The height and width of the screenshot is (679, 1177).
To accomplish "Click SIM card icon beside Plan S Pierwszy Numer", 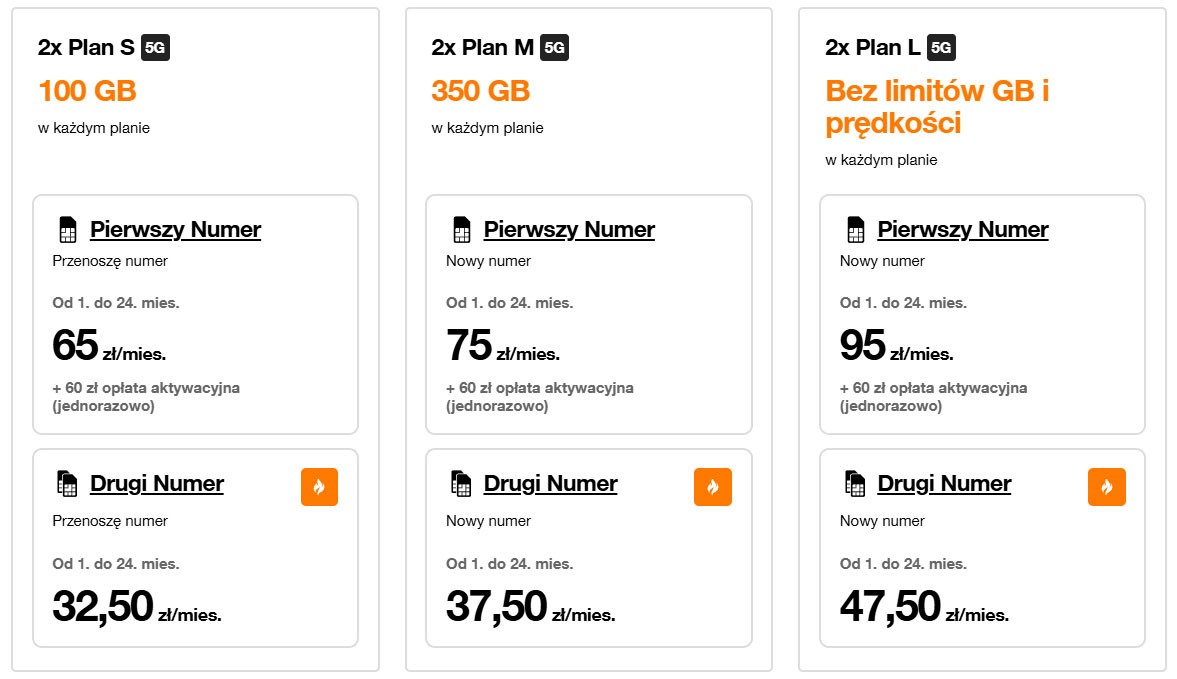I will (x=68, y=230).
